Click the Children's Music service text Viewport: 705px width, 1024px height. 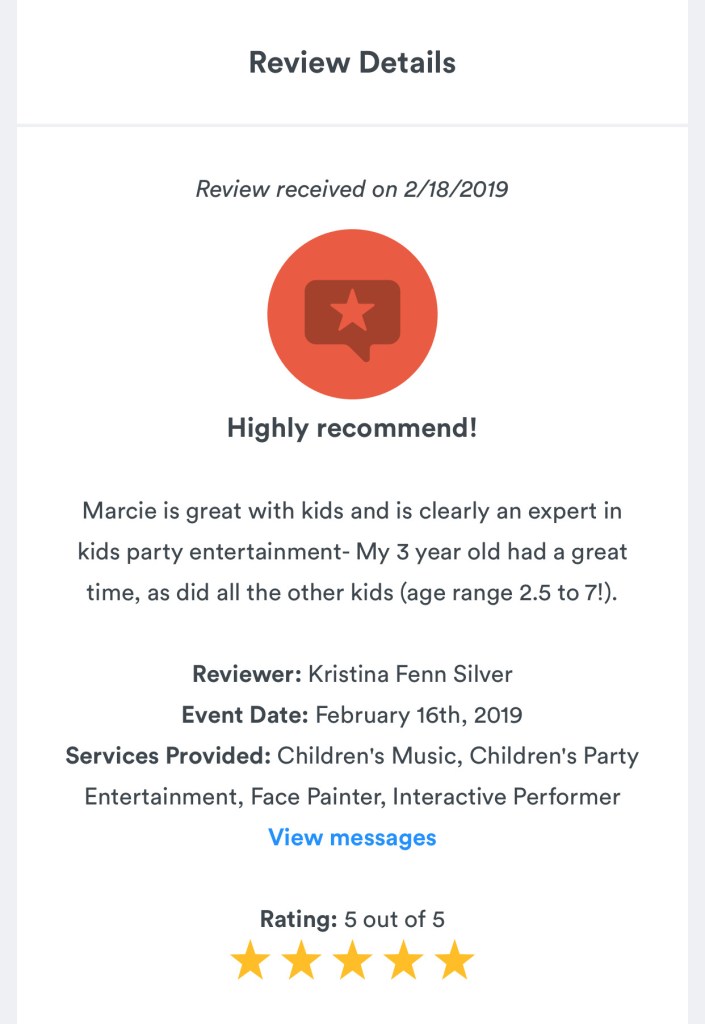[x=369, y=756]
